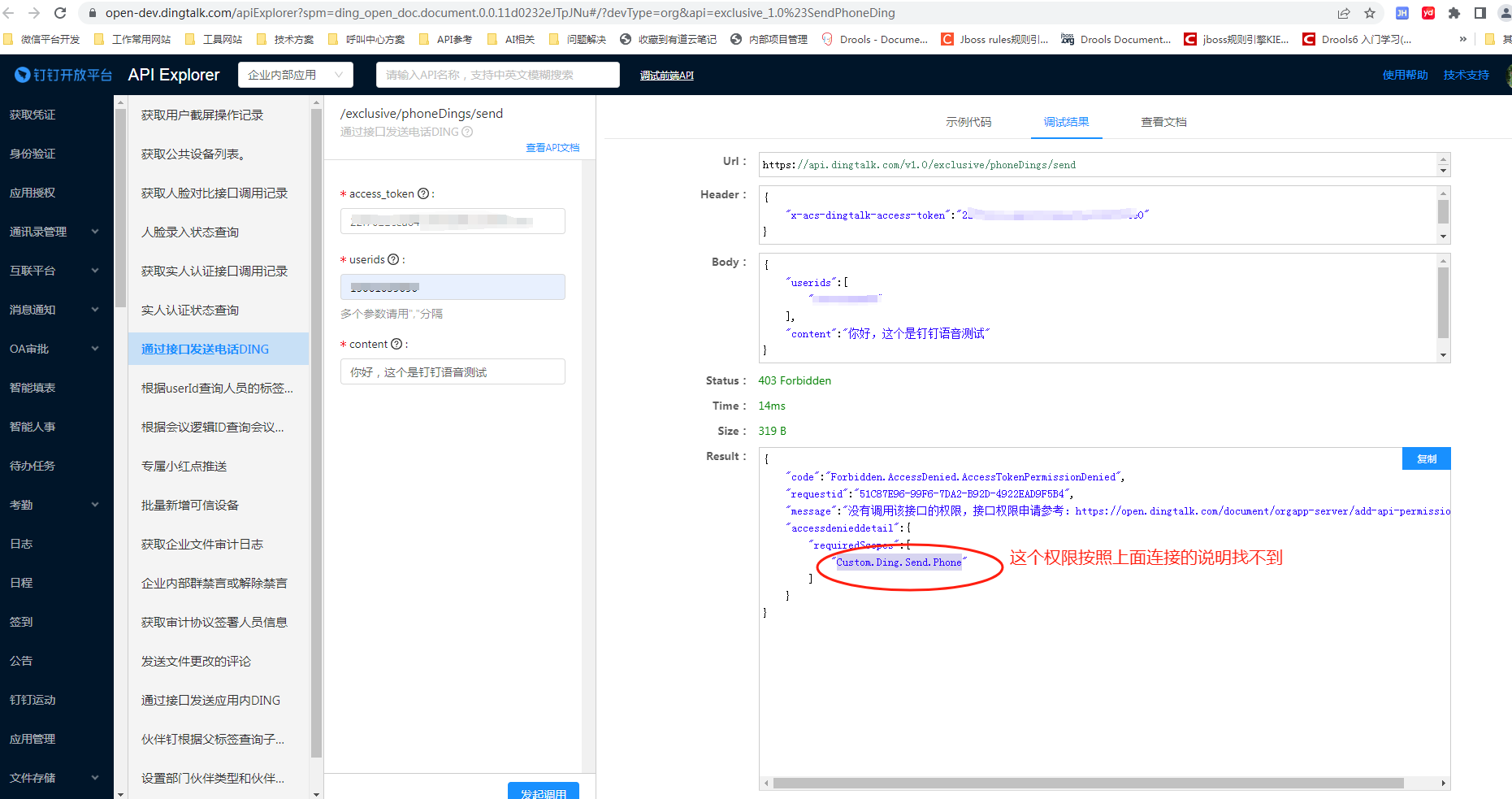Open the Jboss rules规则引... bookmark
Viewport: 1512px width, 799px height.
tap(994, 39)
